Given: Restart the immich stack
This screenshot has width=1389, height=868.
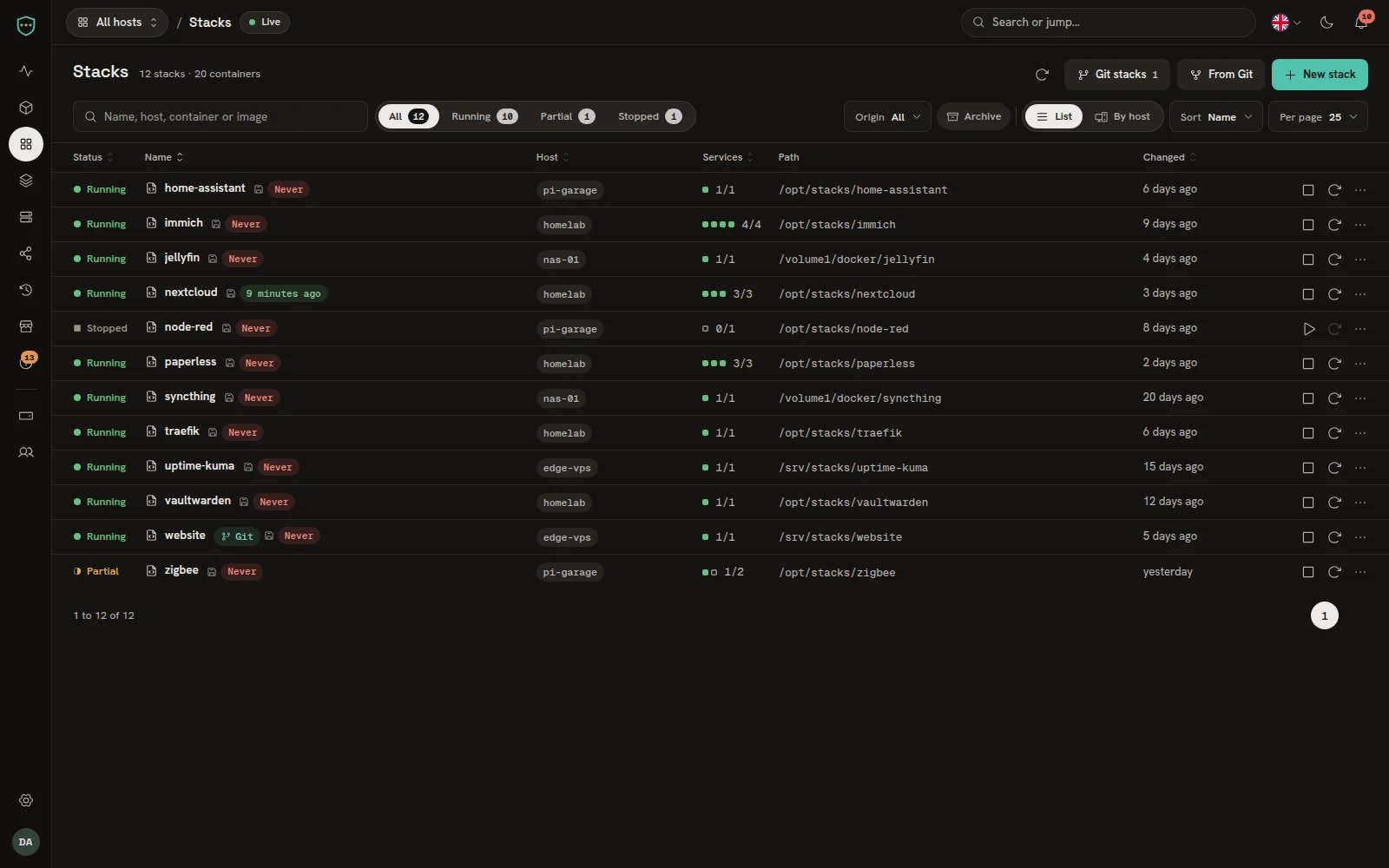Looking at the screenshot, I should click(x=1334, y=225).
